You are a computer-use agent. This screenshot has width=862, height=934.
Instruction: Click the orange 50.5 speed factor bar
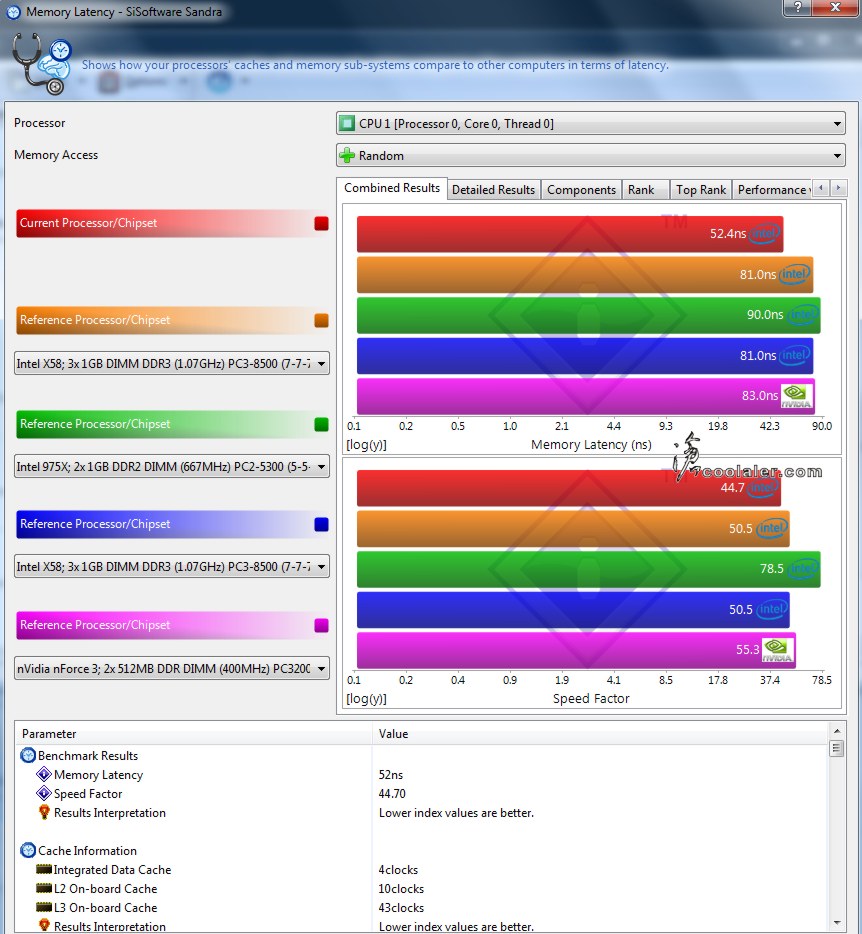point(573,529)
